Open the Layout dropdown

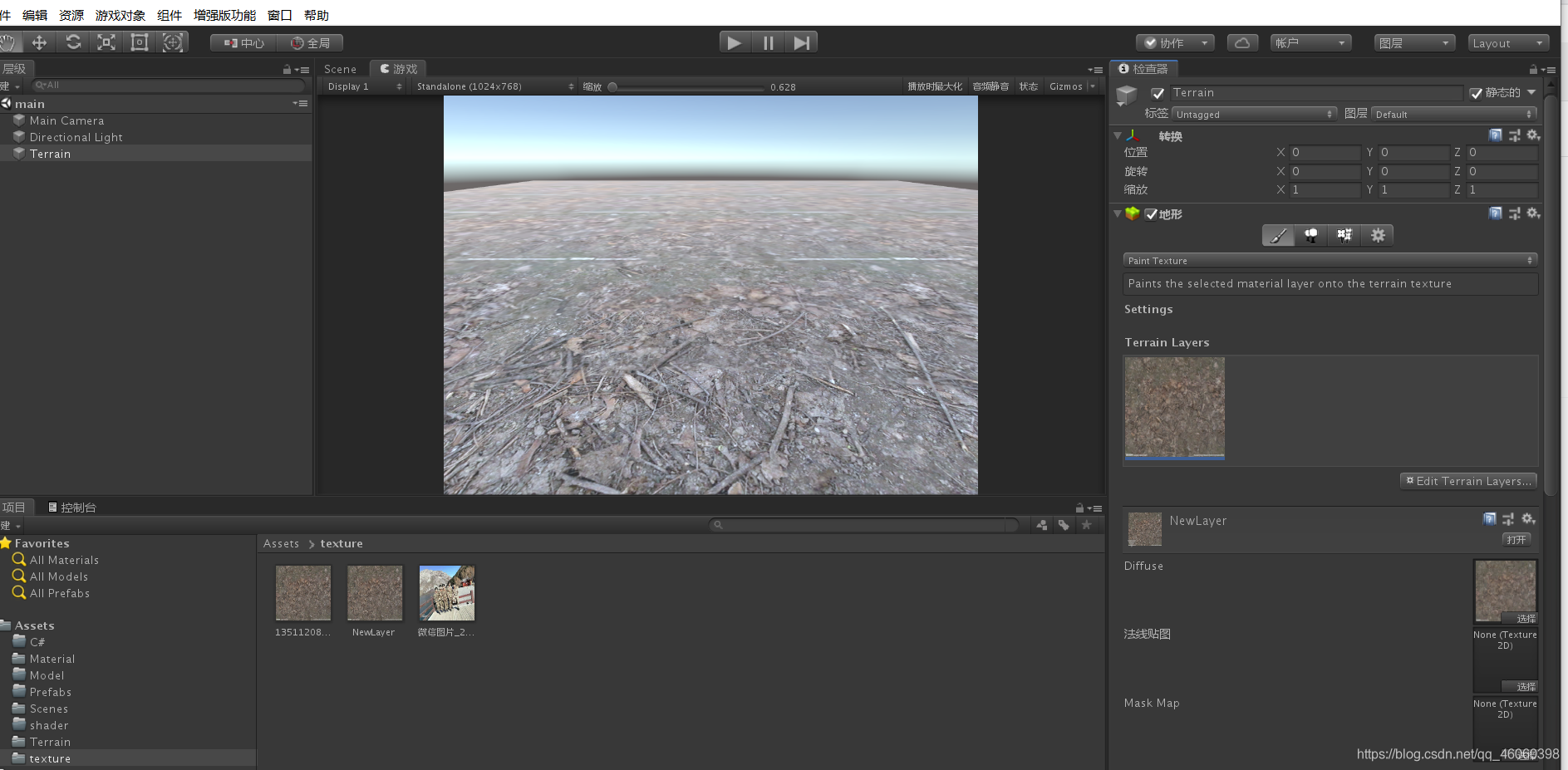pyautogui.click(x=1508, y=43)
